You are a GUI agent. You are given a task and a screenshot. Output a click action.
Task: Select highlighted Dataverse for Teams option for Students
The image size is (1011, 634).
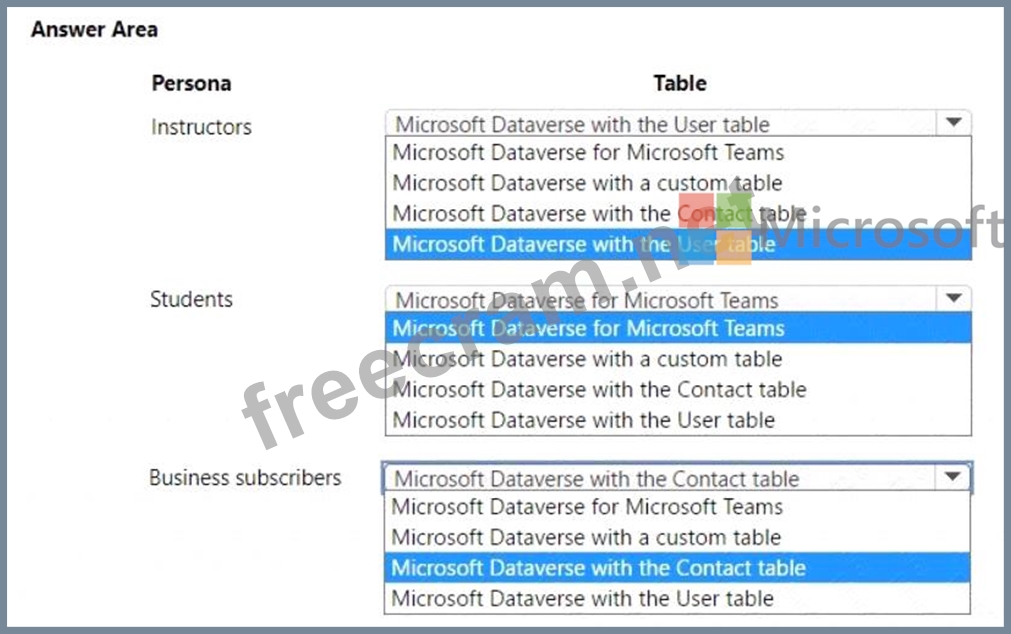click(x=588, y=328)
